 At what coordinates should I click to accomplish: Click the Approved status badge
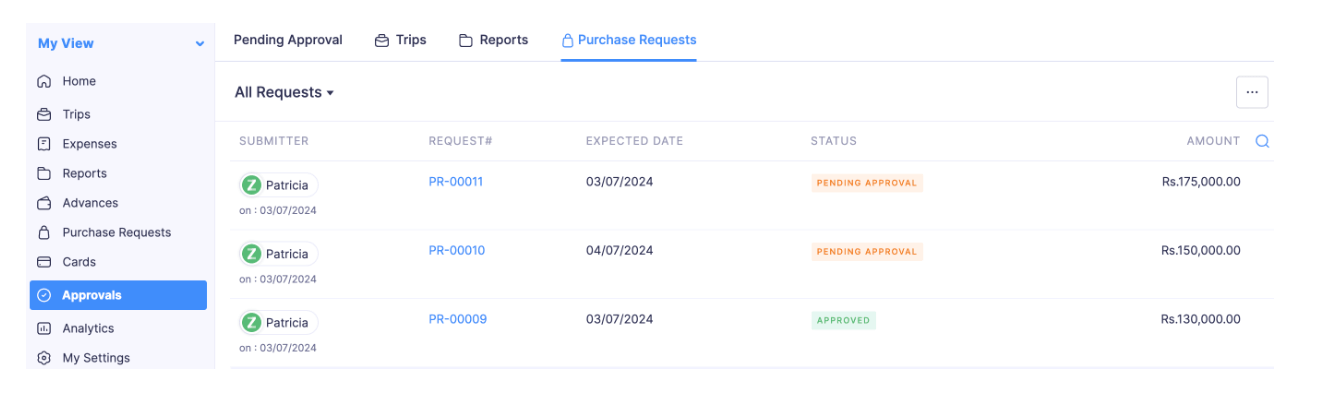point(843,321)
